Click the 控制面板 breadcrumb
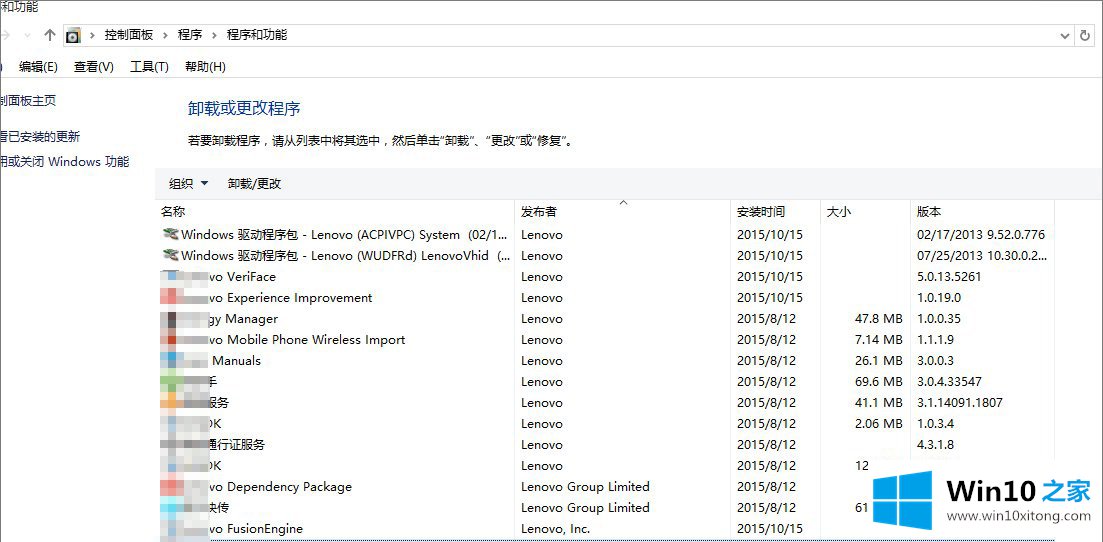 tap(128, 34)
